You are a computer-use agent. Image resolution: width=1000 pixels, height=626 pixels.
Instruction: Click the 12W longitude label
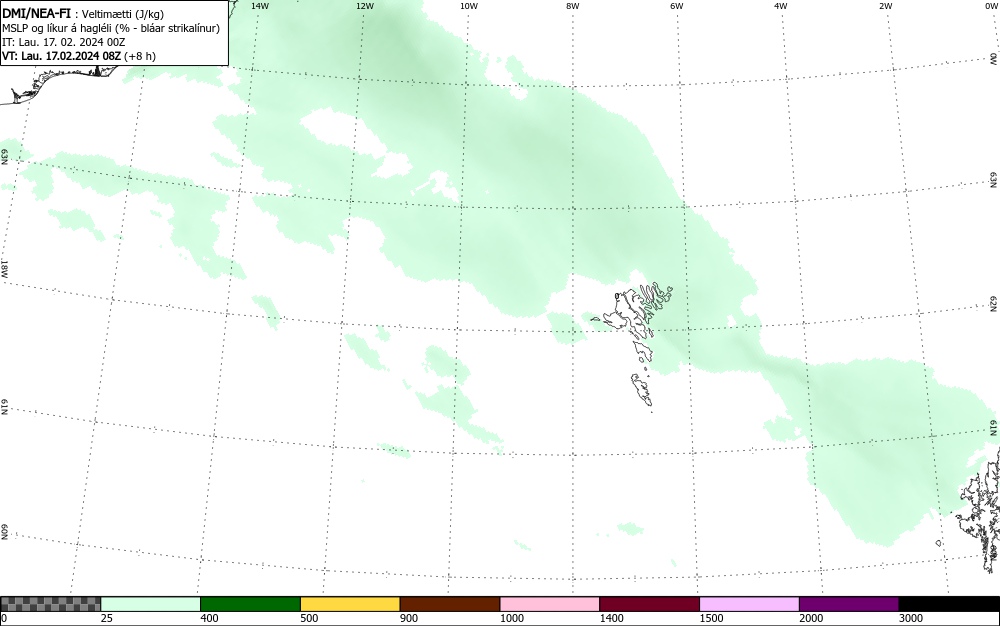click(x=365, y=6)
